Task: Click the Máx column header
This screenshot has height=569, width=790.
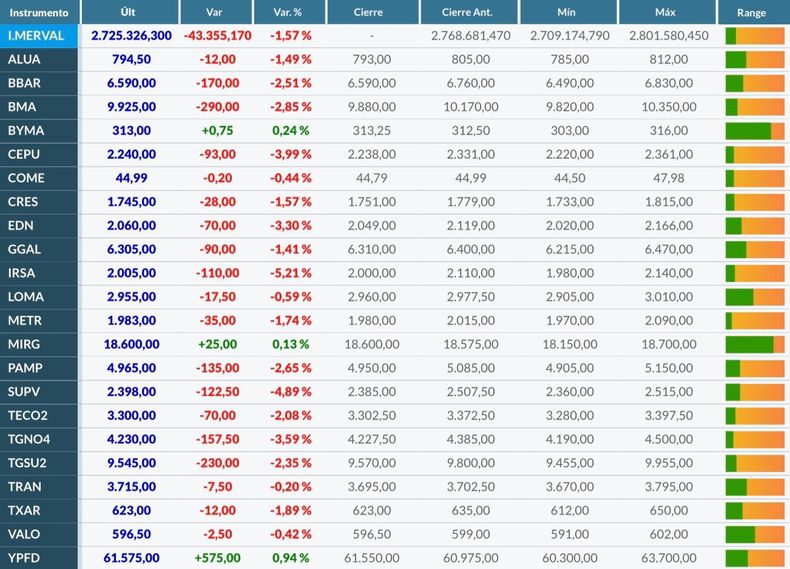Action: pyautogui.click(x=667, y=12)
